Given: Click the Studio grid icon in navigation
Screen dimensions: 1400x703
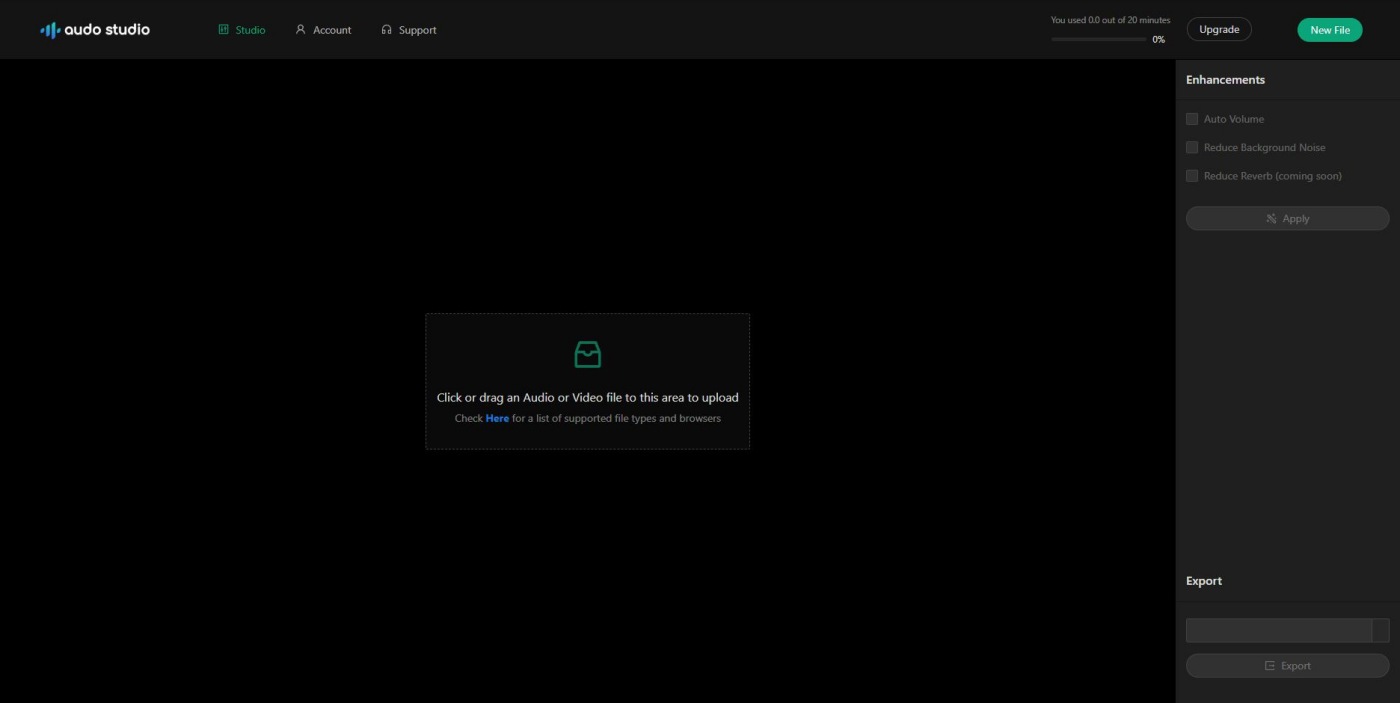Looking at the screenshot, I should pos(224,30).
